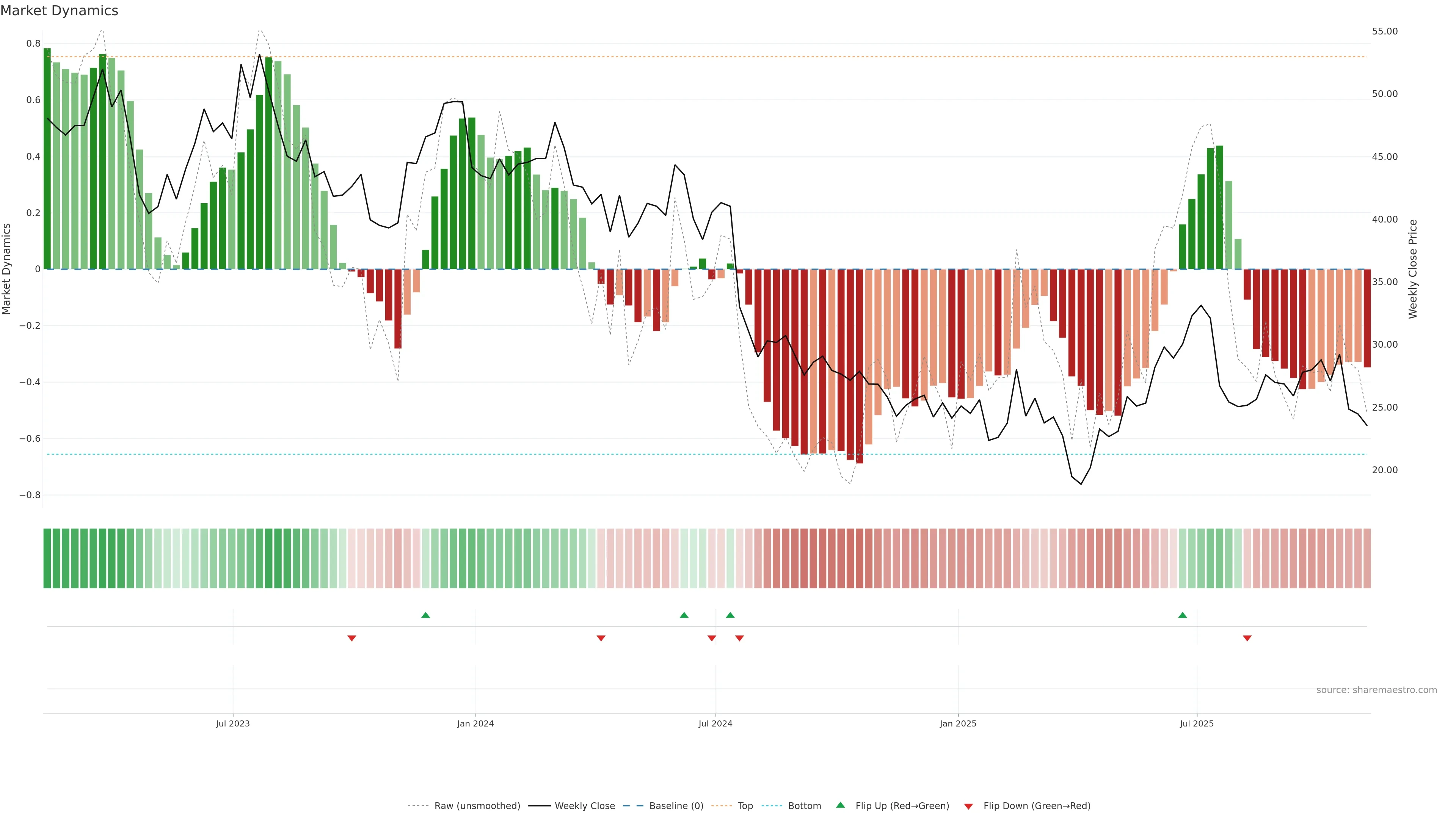The width and height of the screenshot is (1456, 819).
Task: Click the source: sharemaestro.com text
Action: [1376, 690]
